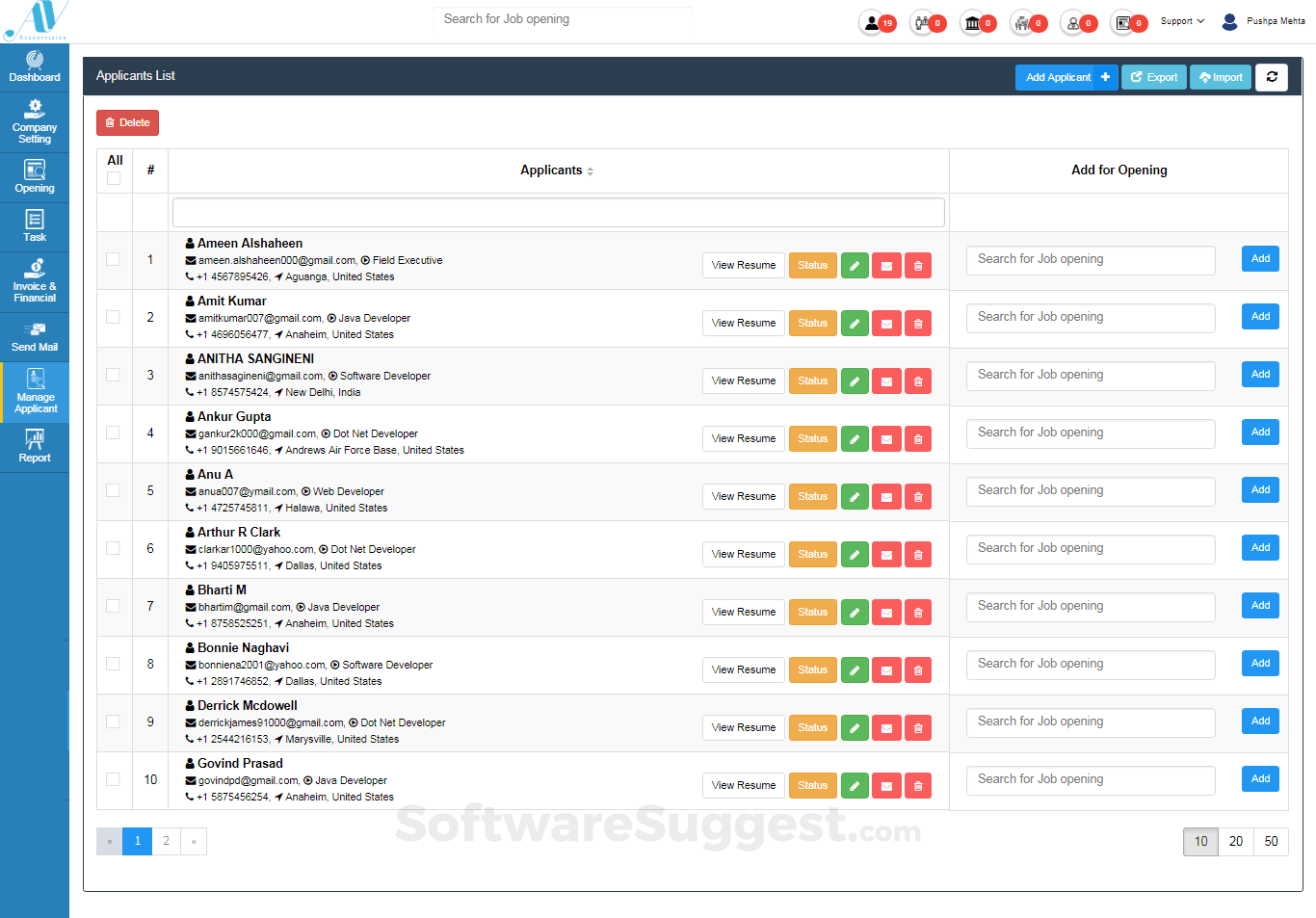Screen dimensions: 1316x918
Task: Open job opening search box for Arthur R Clark
Action: pos(1090,549)
